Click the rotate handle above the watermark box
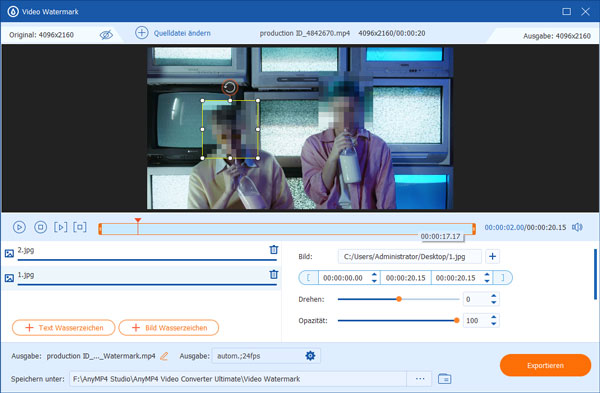Image resolution: width=600 pixels, height=393 pixels. click(x=230, y=88)
